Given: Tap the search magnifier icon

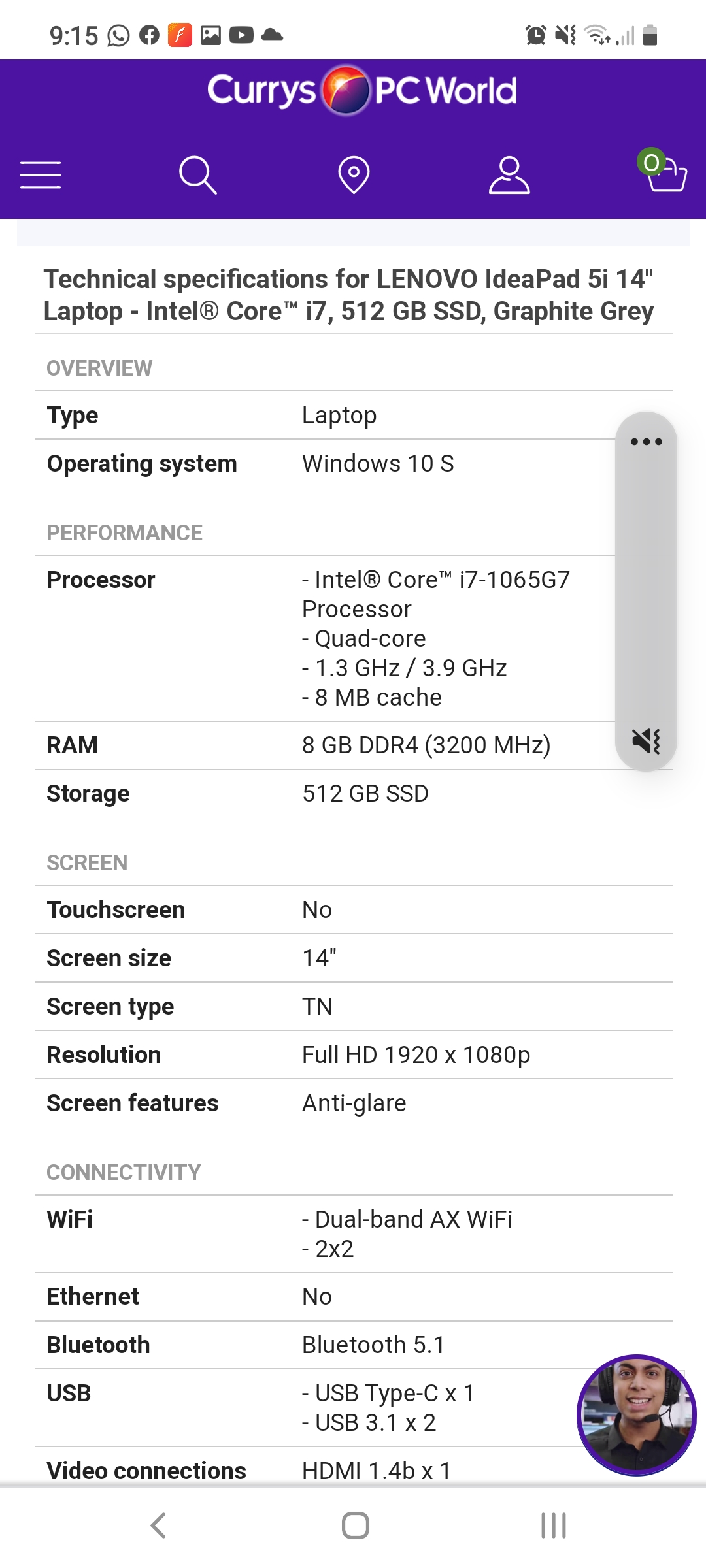Looking at the screenshot, I should point(197,175).
